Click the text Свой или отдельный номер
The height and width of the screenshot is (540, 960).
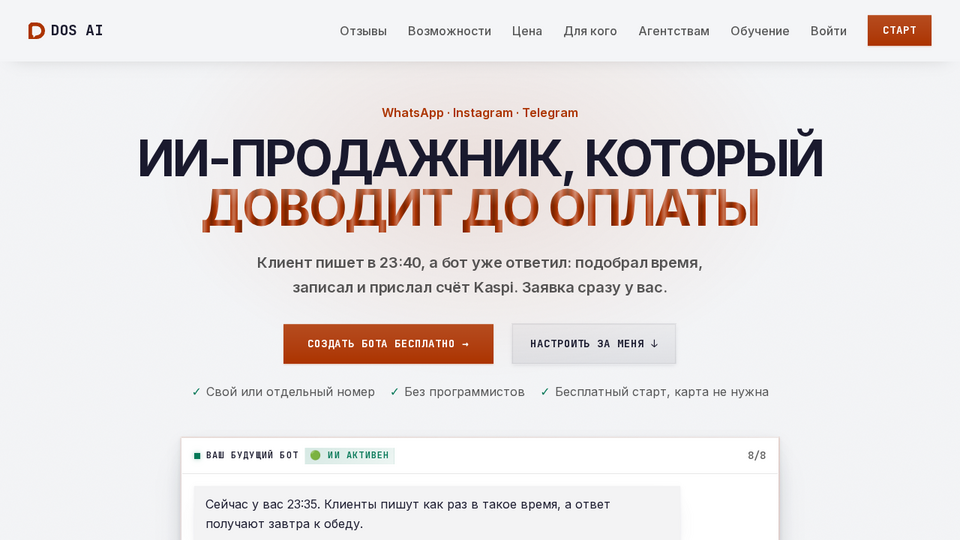point(290,392)
